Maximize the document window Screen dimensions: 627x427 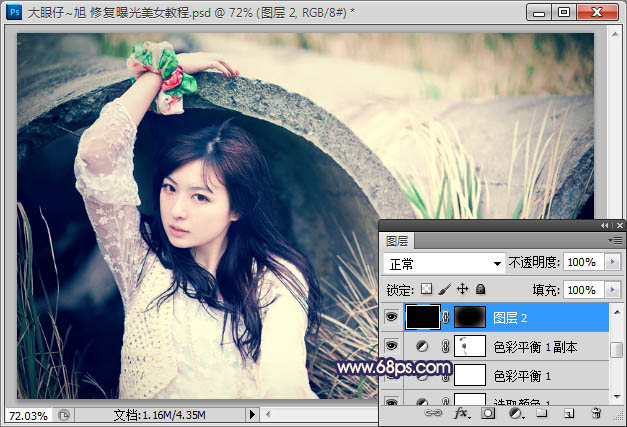point(564,12)
